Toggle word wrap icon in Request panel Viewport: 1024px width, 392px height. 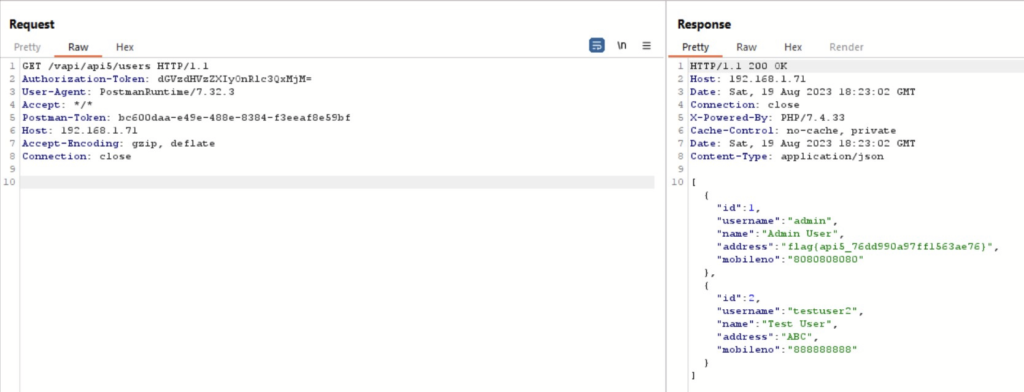point(597,46)
